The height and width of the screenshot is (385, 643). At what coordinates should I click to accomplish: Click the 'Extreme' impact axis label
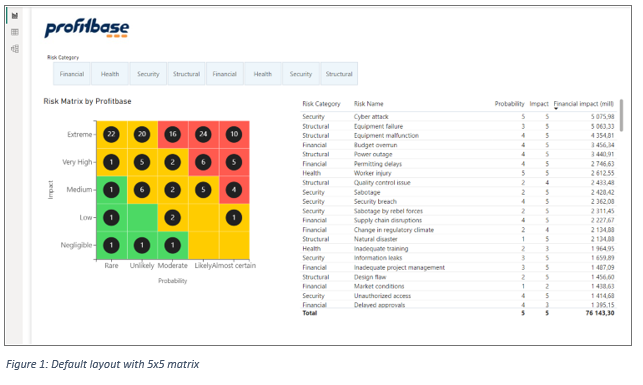(80, 134)
